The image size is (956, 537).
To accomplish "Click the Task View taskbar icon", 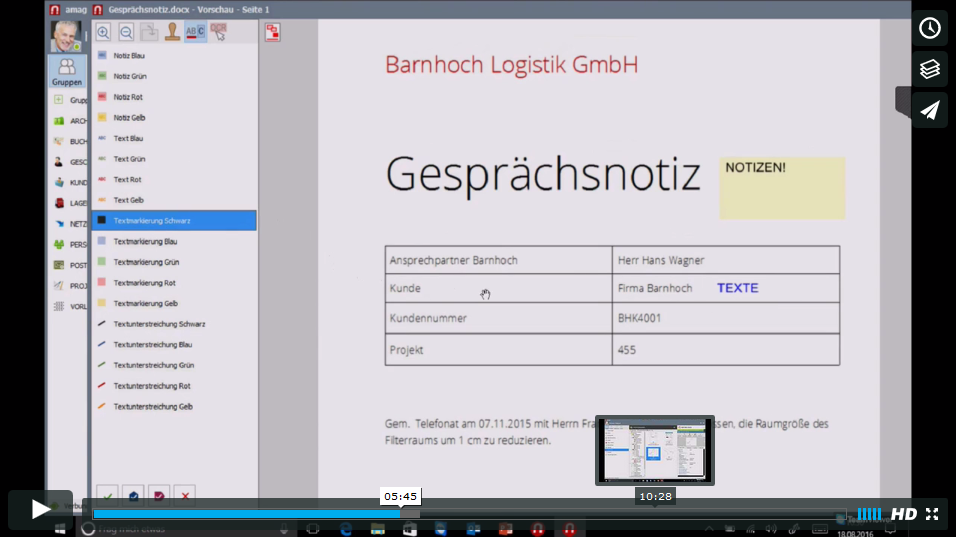I will (x=313, y=529).
